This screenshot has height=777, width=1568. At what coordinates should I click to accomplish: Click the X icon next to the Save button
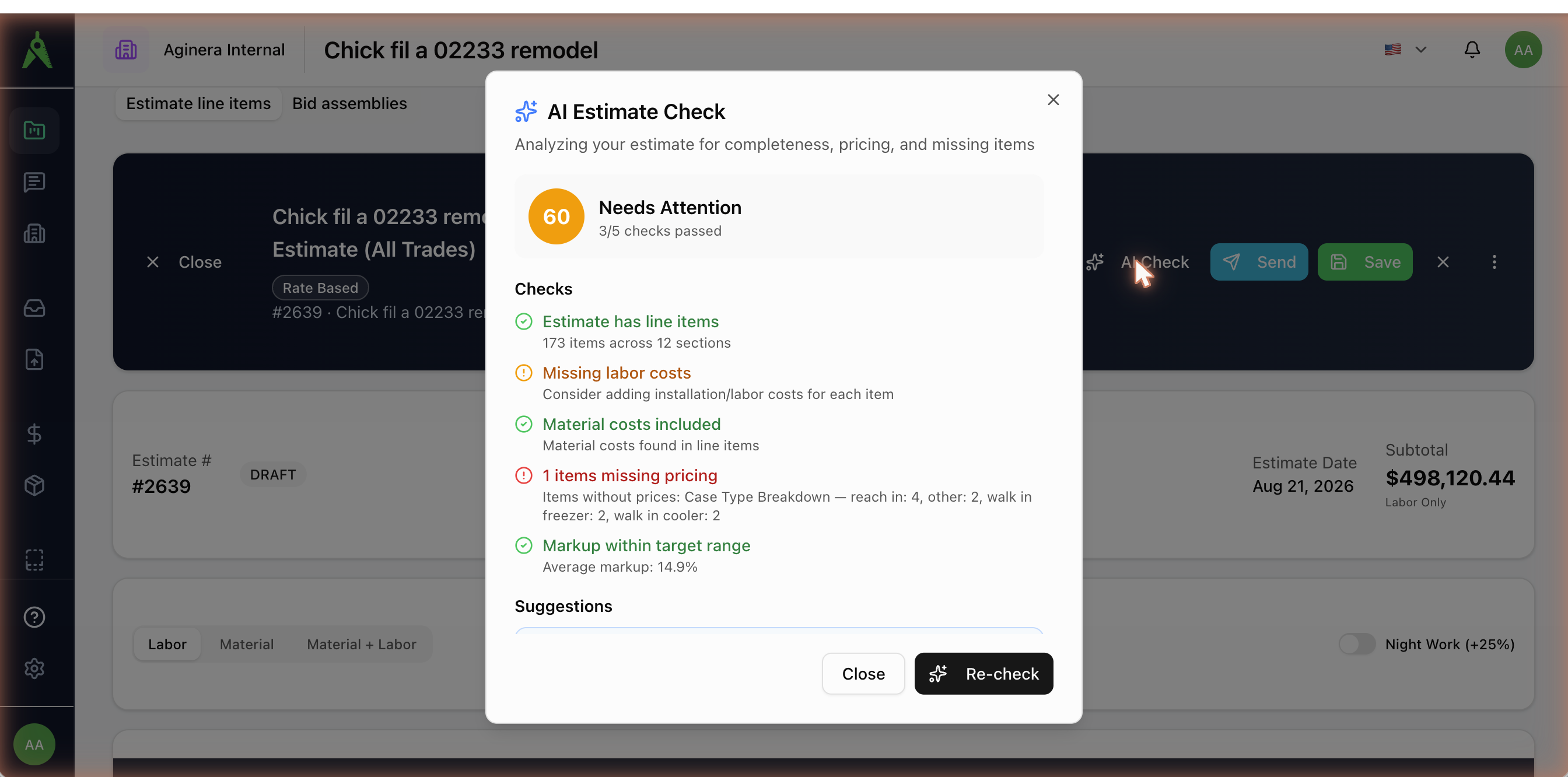(1443, 262)
